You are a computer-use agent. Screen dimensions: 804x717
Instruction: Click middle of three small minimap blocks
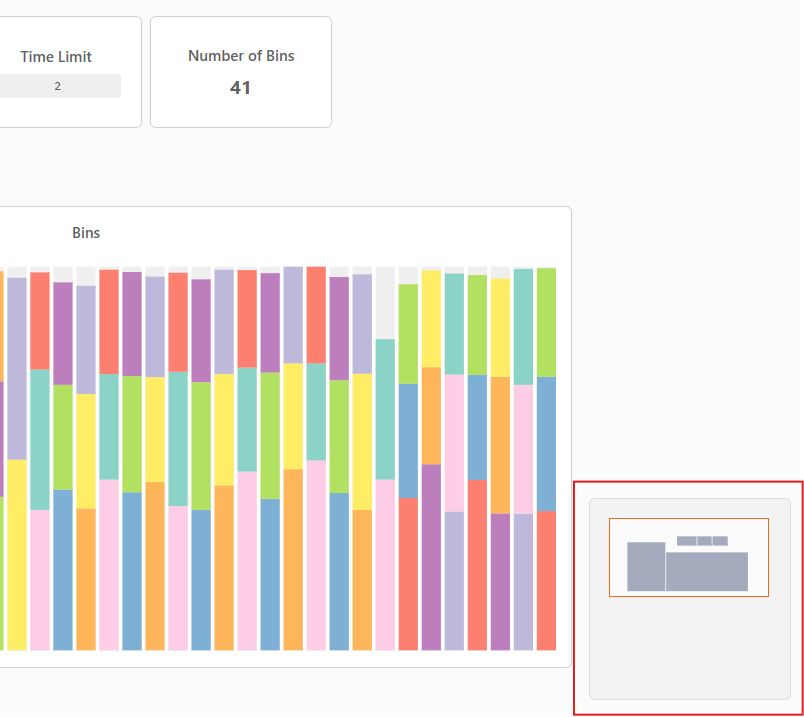(704, 541)
